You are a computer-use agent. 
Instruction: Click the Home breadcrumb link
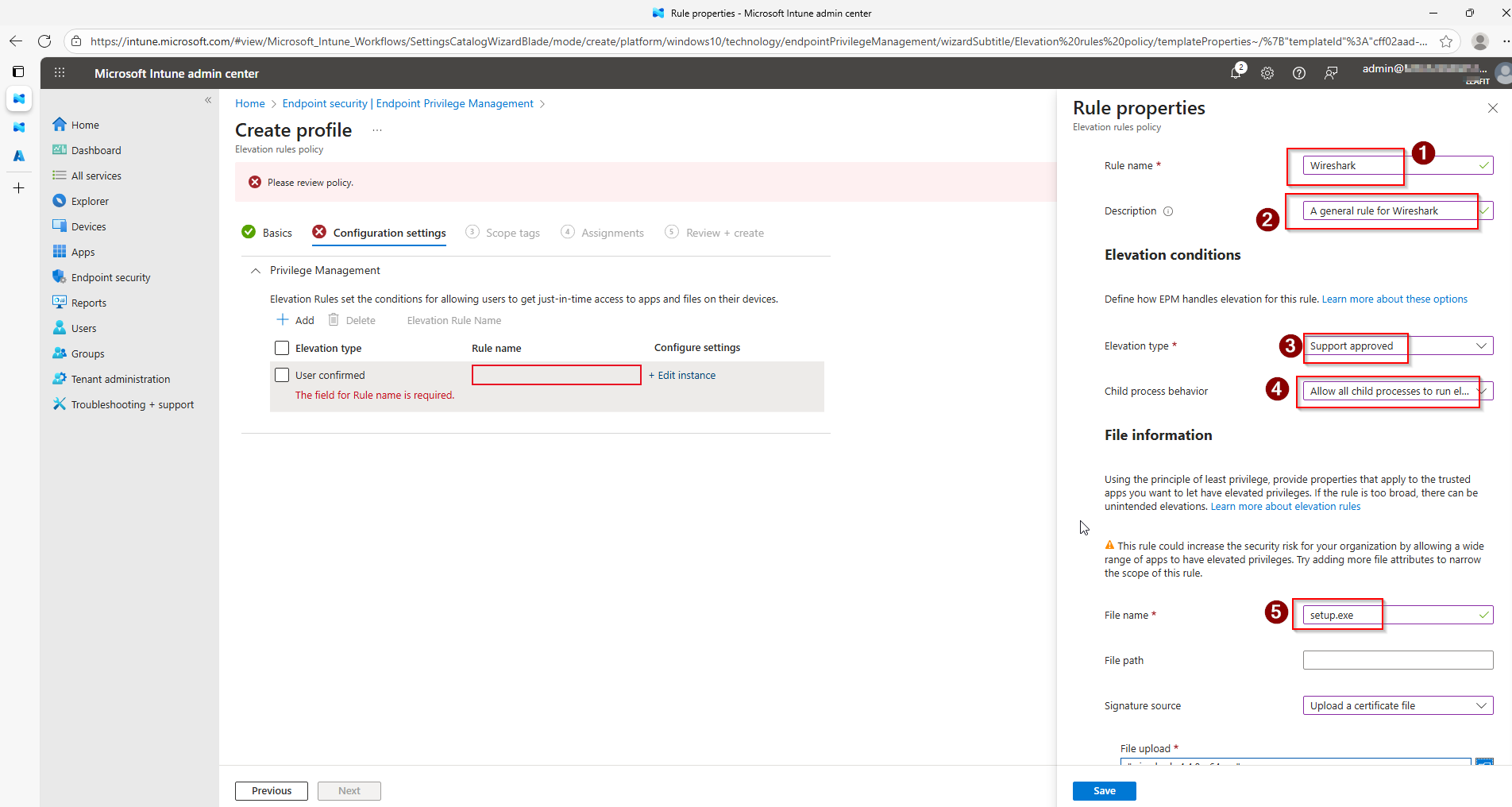click(x=250, y=103)
